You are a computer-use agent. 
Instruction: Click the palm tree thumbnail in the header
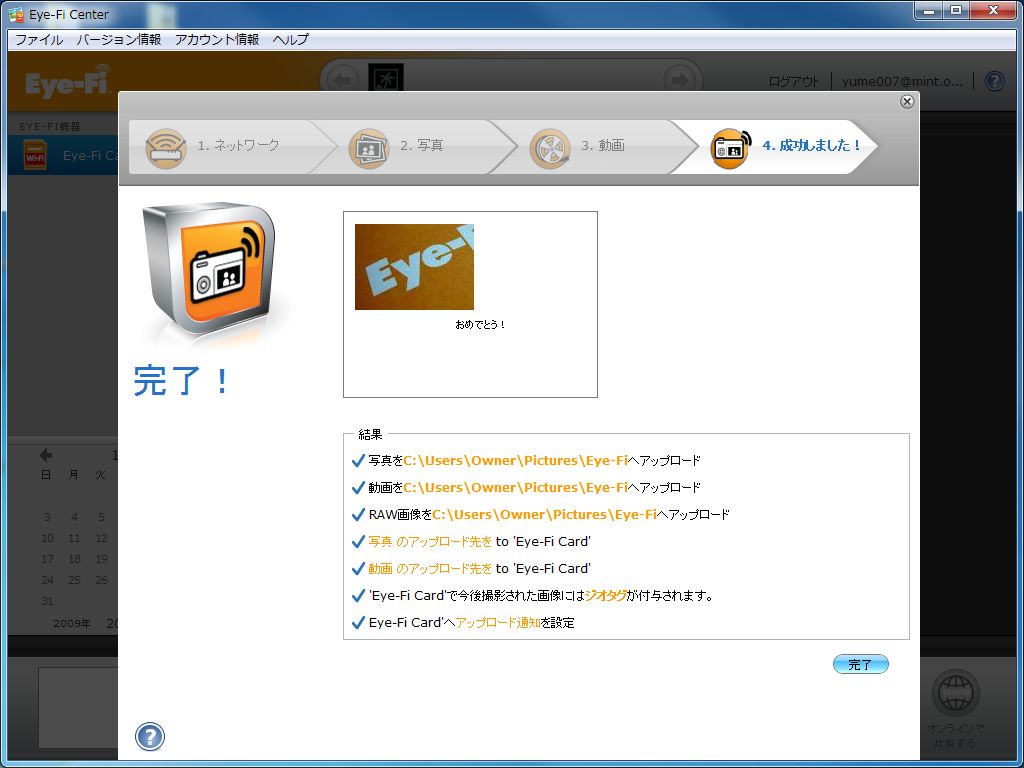(x=386, y=78)
